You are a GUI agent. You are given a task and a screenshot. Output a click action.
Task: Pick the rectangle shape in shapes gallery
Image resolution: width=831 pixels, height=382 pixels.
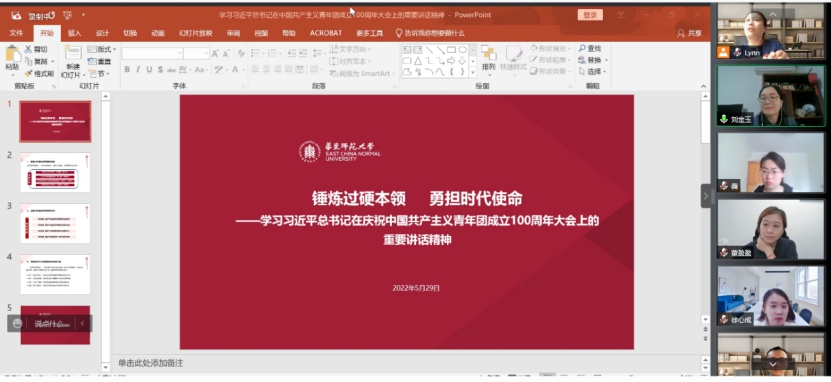(x=451, y=50)
